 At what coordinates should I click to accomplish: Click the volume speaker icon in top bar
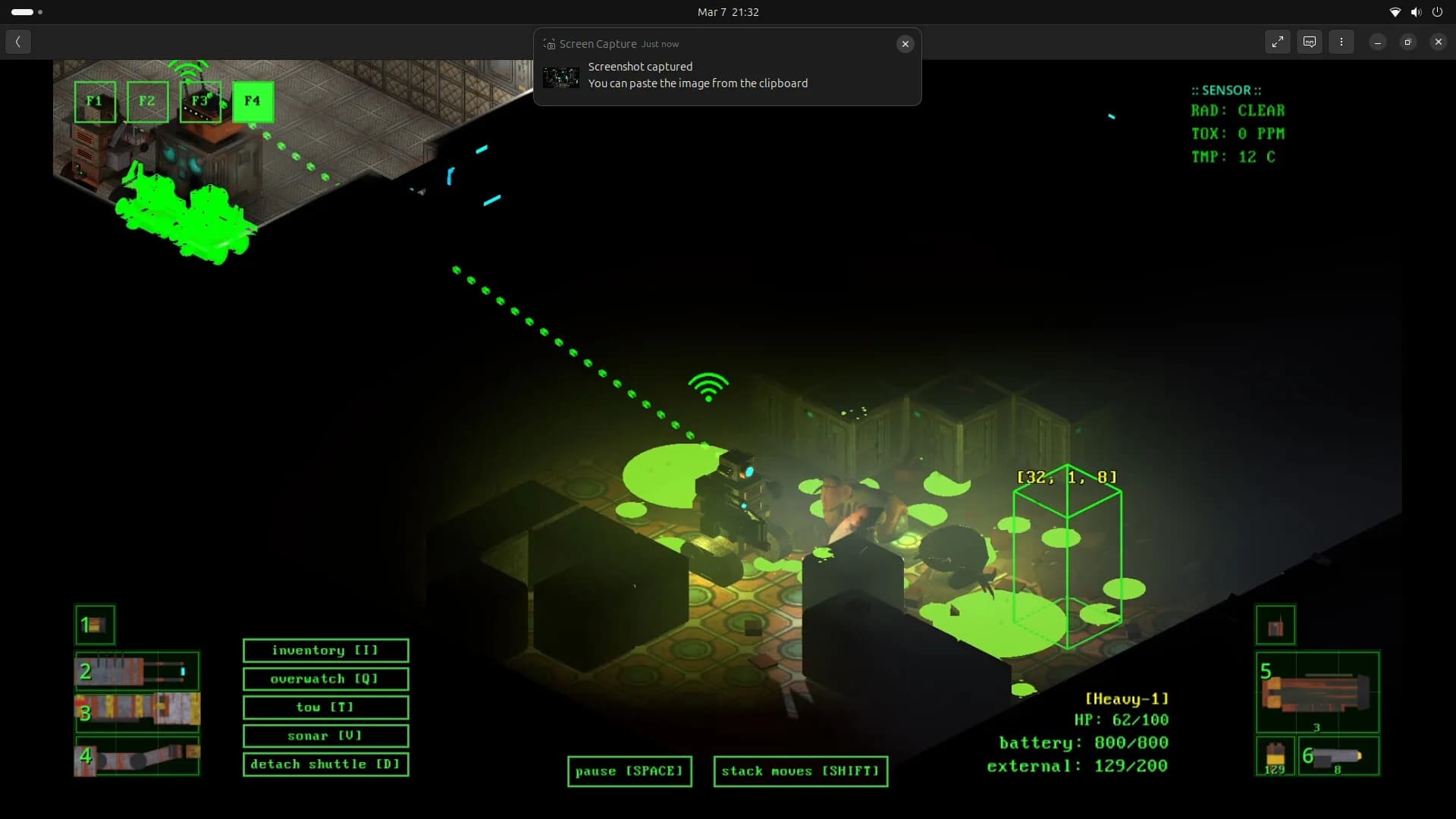[x=1416, y=12]
